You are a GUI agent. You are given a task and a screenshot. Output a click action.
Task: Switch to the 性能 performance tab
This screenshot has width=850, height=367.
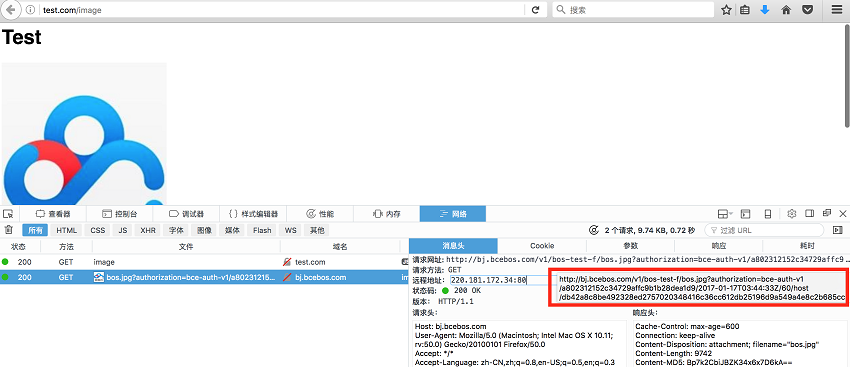pyautogui.click(x=320, y=214)
